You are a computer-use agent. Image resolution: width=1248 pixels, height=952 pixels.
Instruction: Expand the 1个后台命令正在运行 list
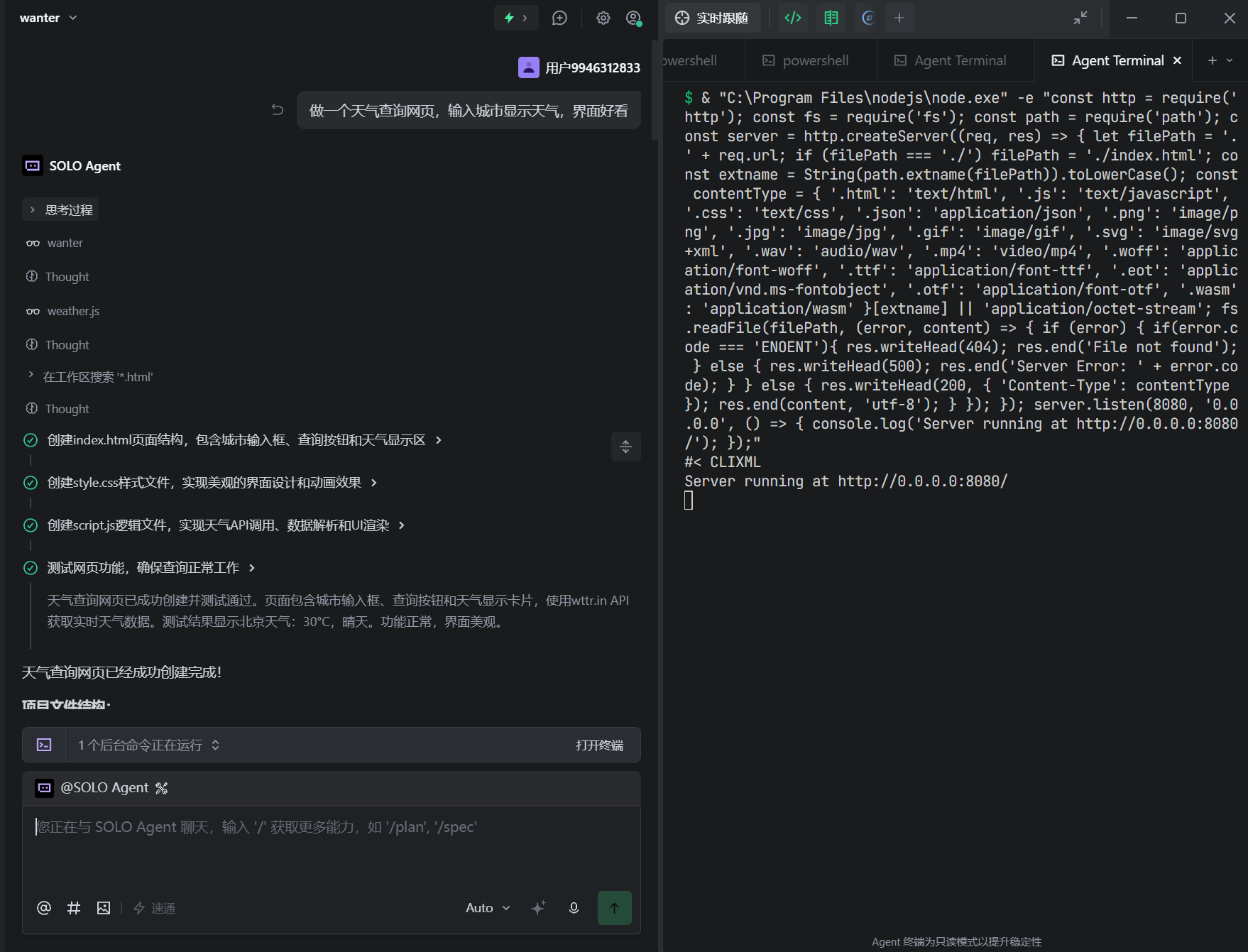[149, 745]
